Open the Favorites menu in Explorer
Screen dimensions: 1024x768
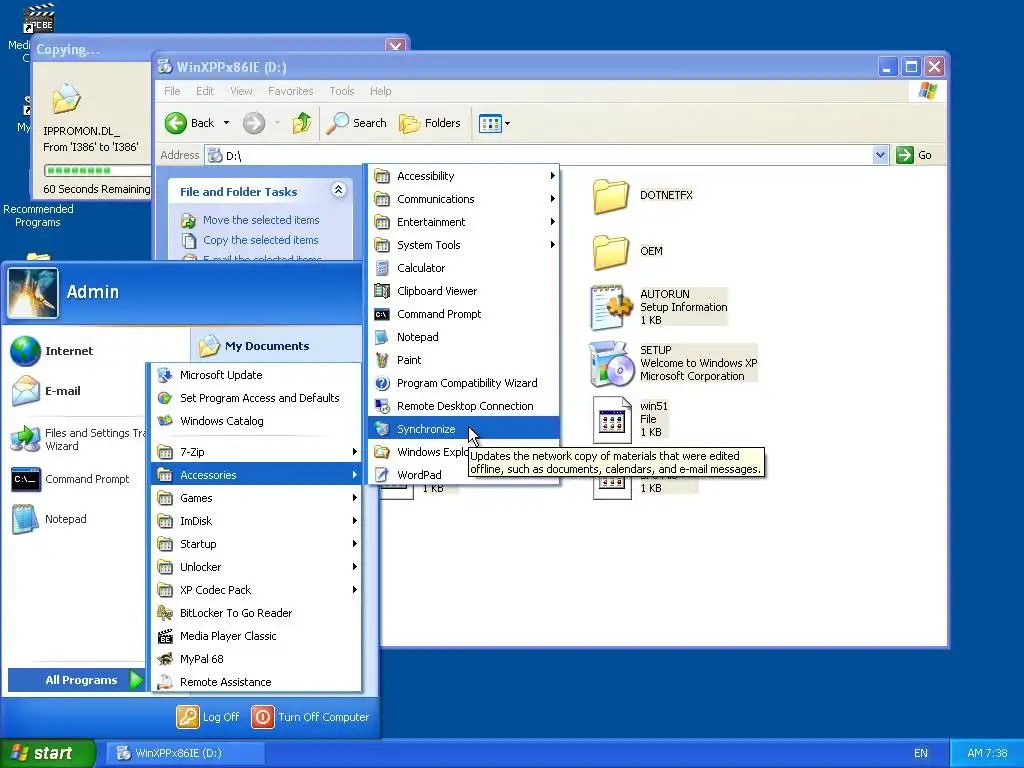(291, 91)
